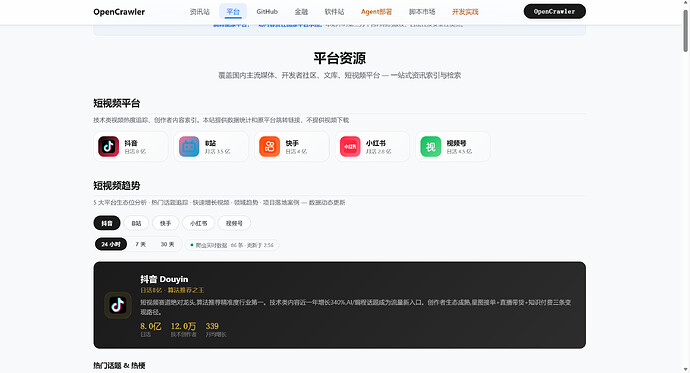Viewport: 690px width, 373px height.
Task: Click the 小红书 red icon
Action: pos(350,146)
